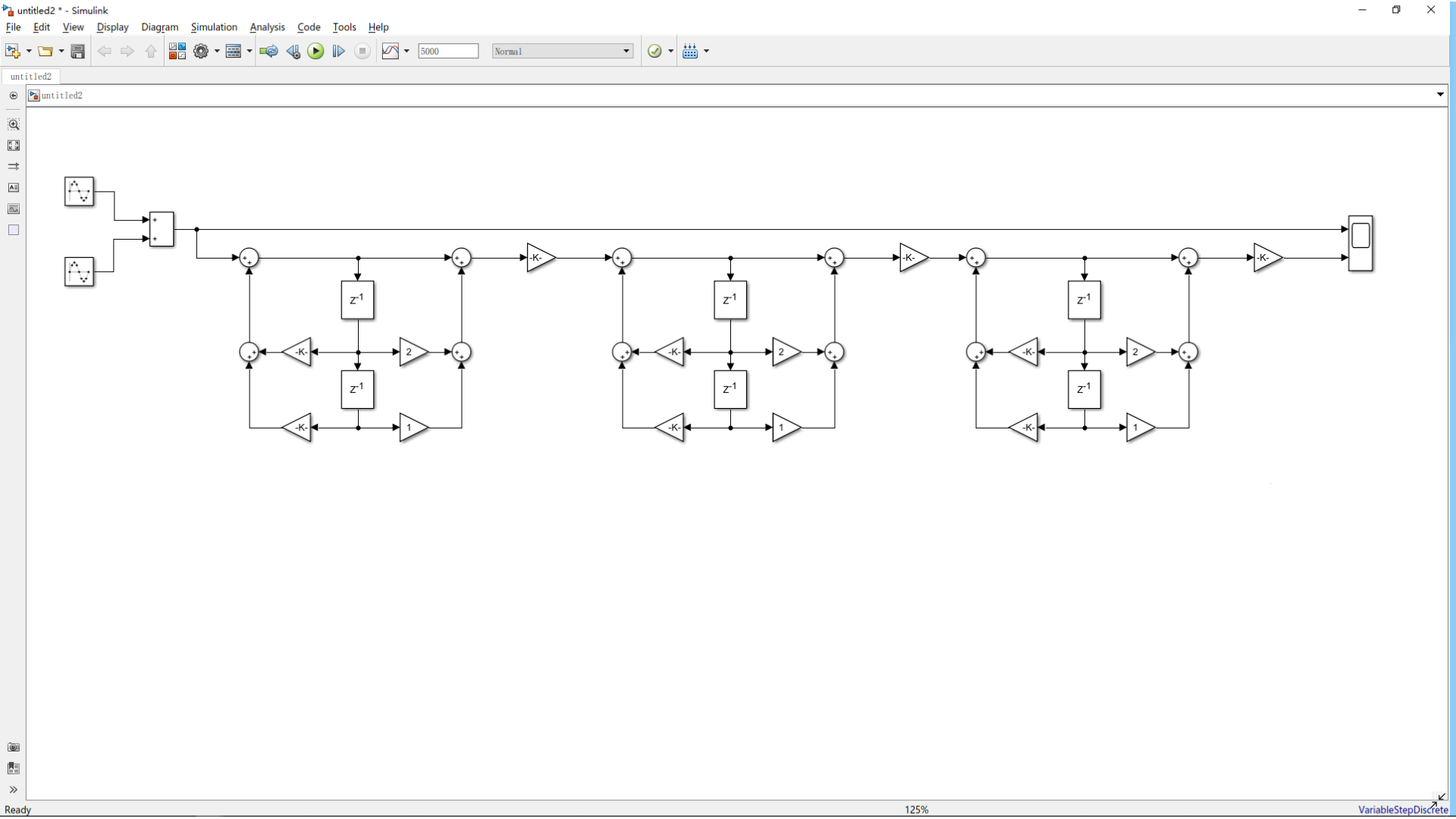Screen dimensions: 1456x819
Task: Open the Simulation Data Inspector icon
Action: tap(390, 51)
